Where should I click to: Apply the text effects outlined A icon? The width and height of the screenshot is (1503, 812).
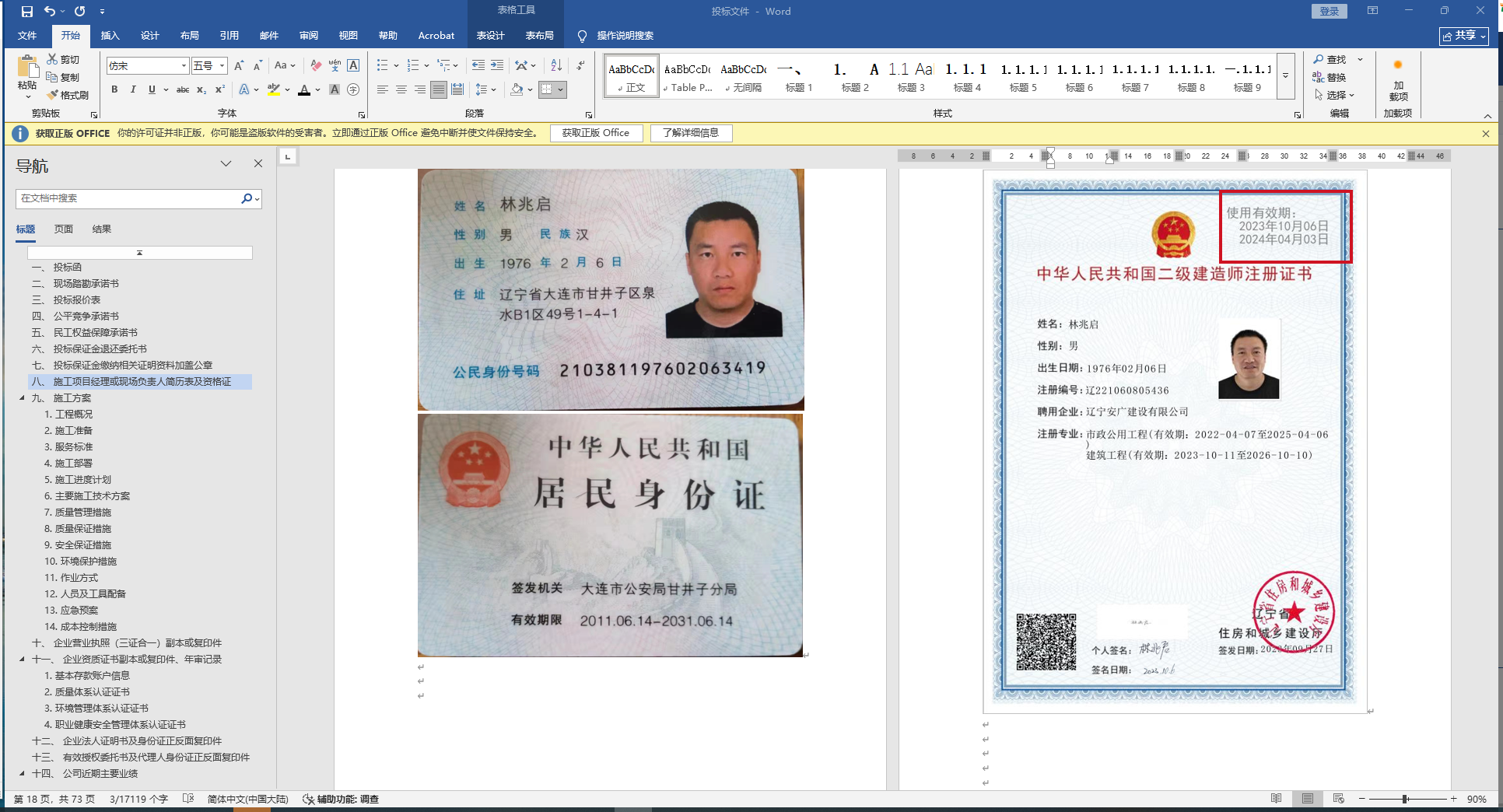click(x=244, y=89)
